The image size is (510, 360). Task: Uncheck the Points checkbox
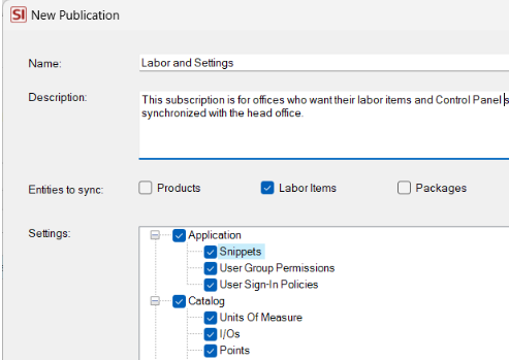(x=210, y=351)
